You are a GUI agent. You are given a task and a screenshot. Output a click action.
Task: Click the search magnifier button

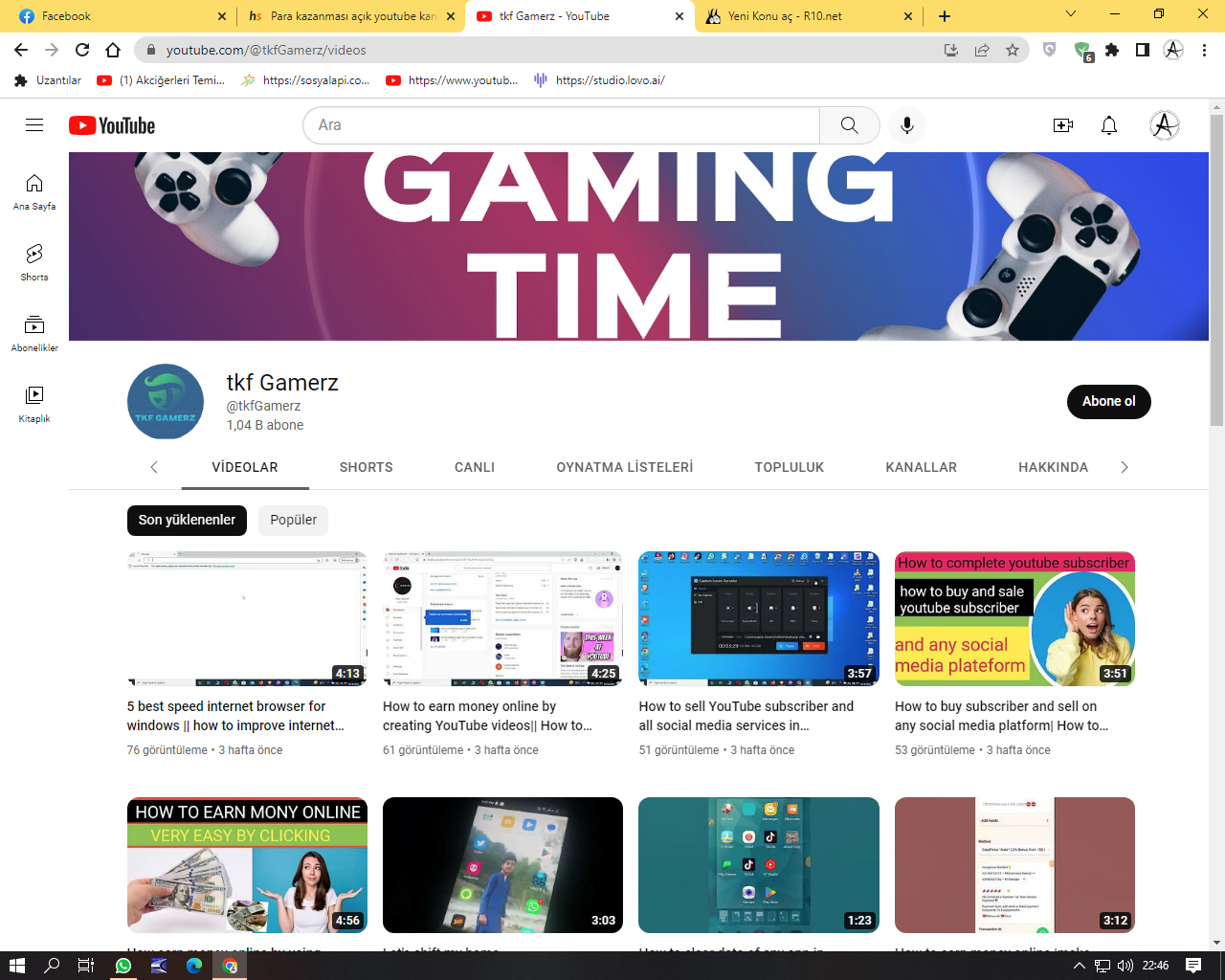849,125
